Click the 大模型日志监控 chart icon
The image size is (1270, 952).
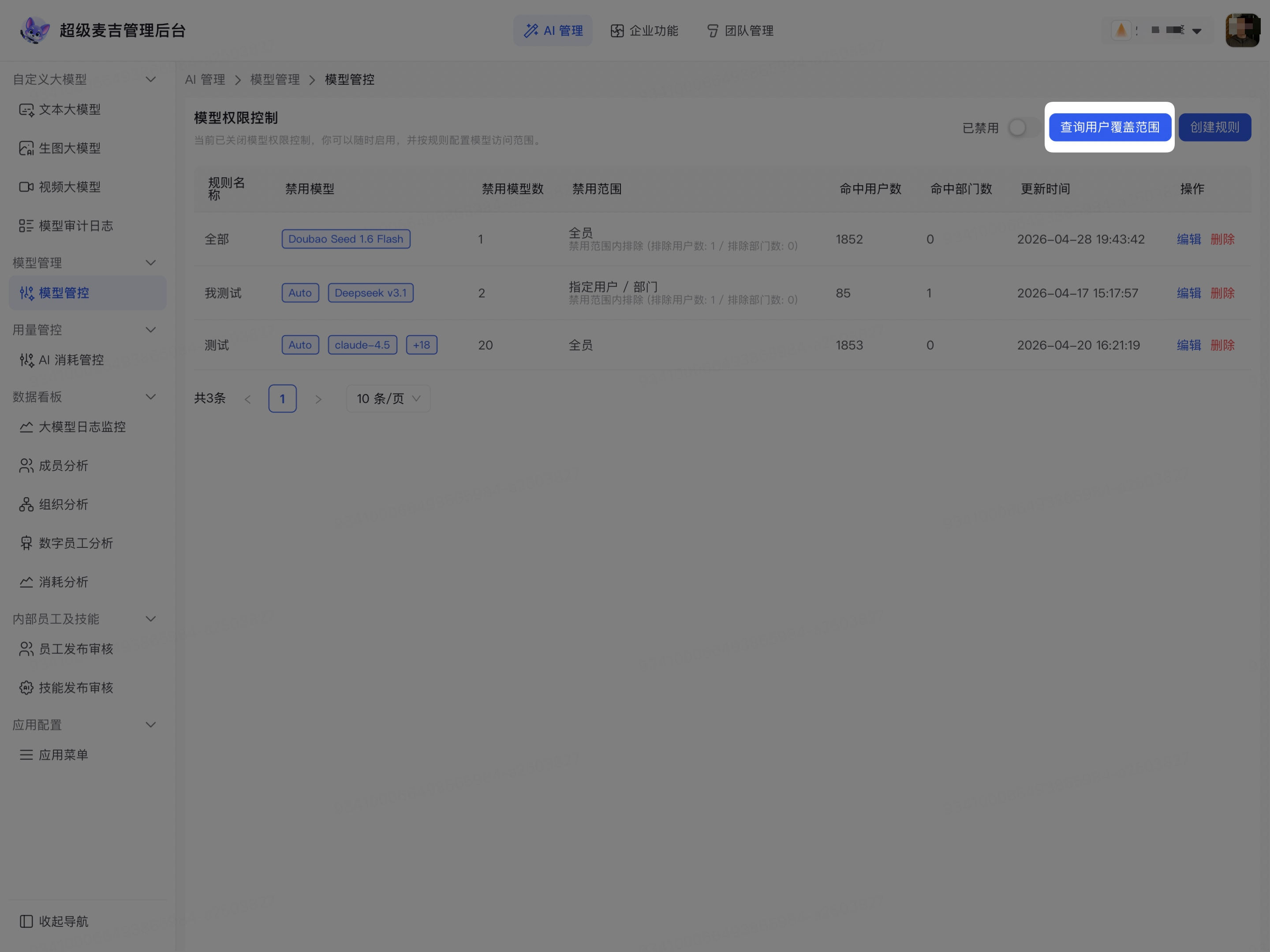pos(26,427)
